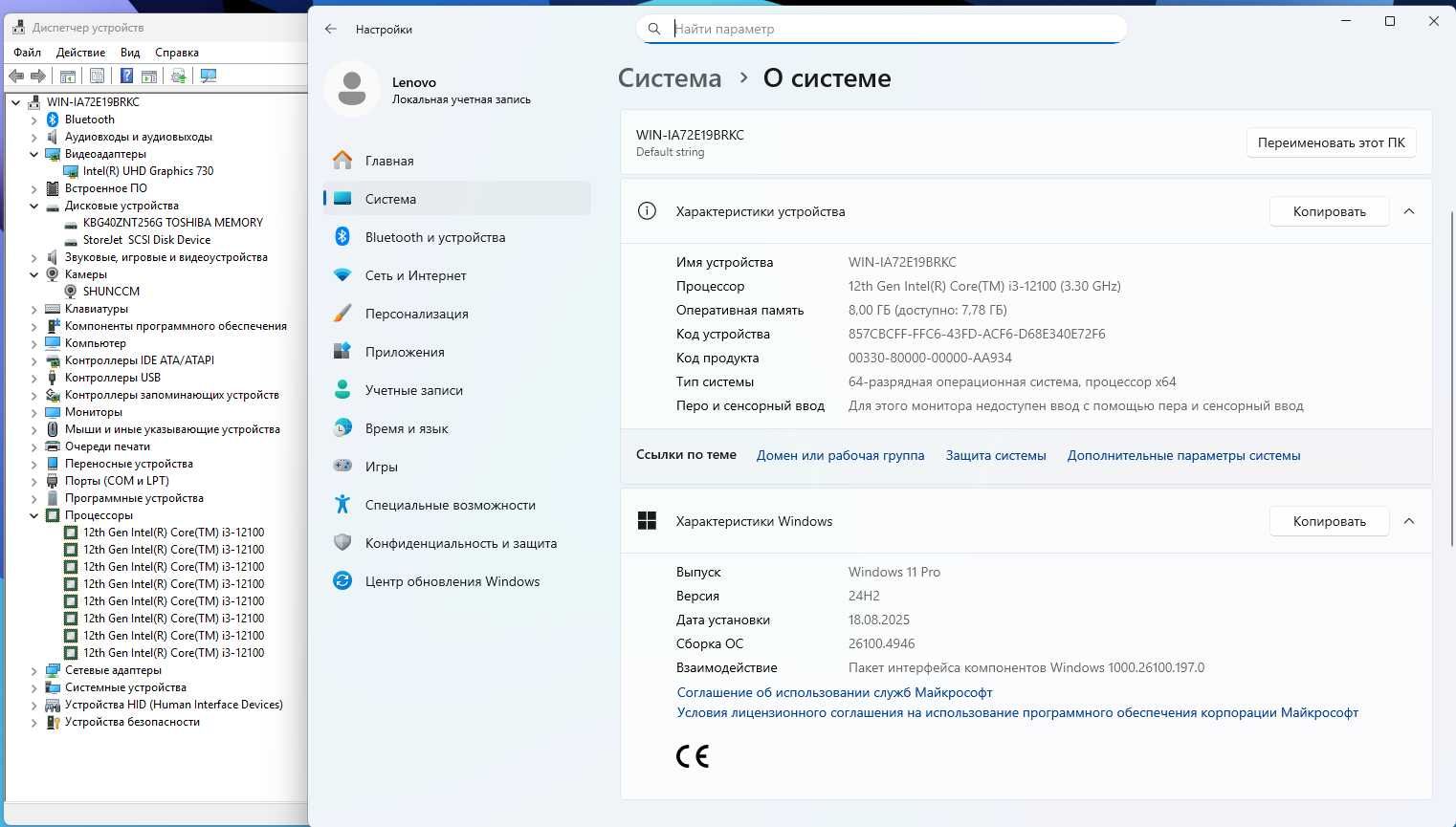This screenshot has width=1456, height=827.
Task: Click the Специальные возможности accessibility icon
Action: click(342, 505)
